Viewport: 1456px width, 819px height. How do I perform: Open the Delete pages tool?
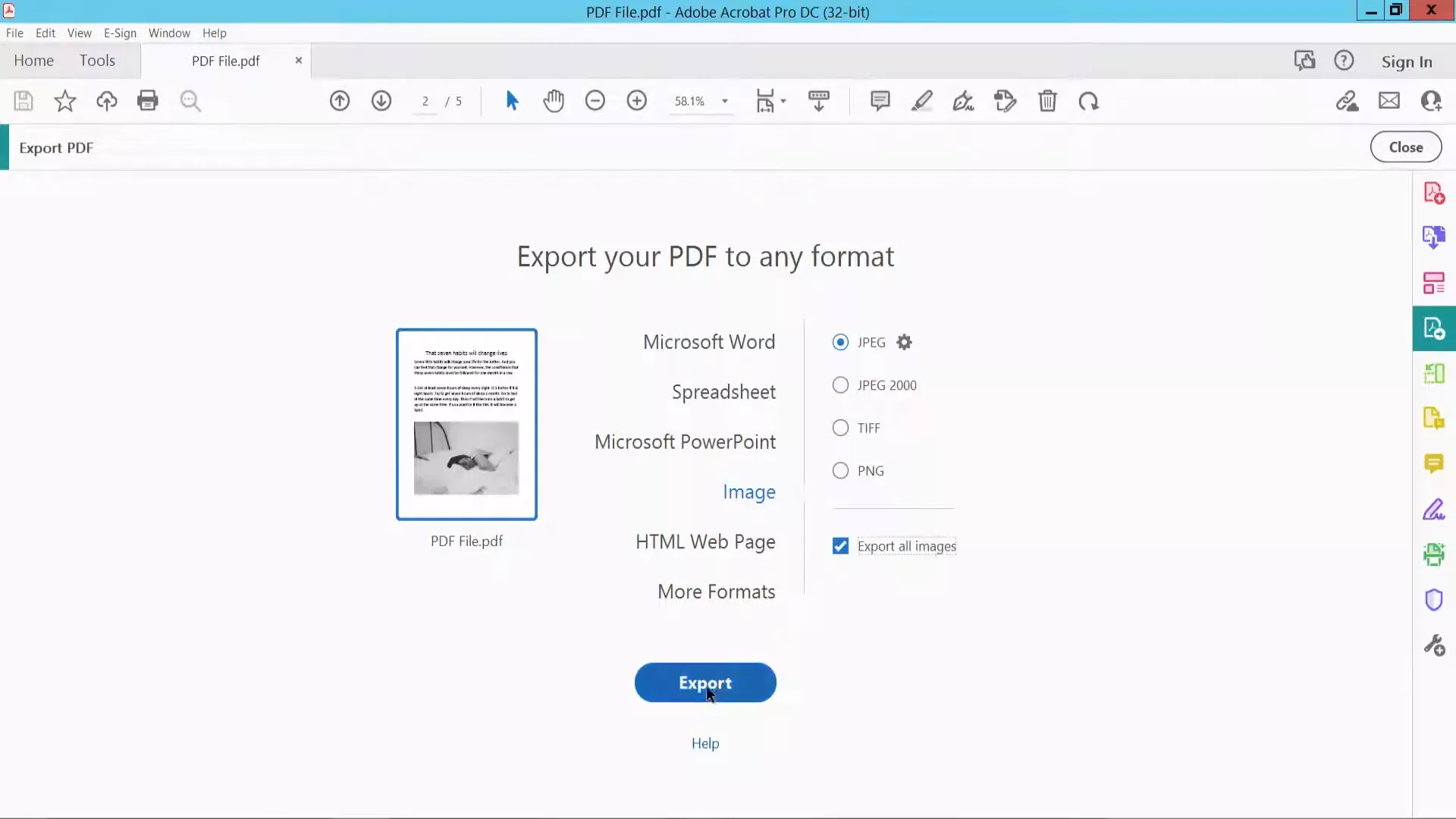[x=1048, y=101]
